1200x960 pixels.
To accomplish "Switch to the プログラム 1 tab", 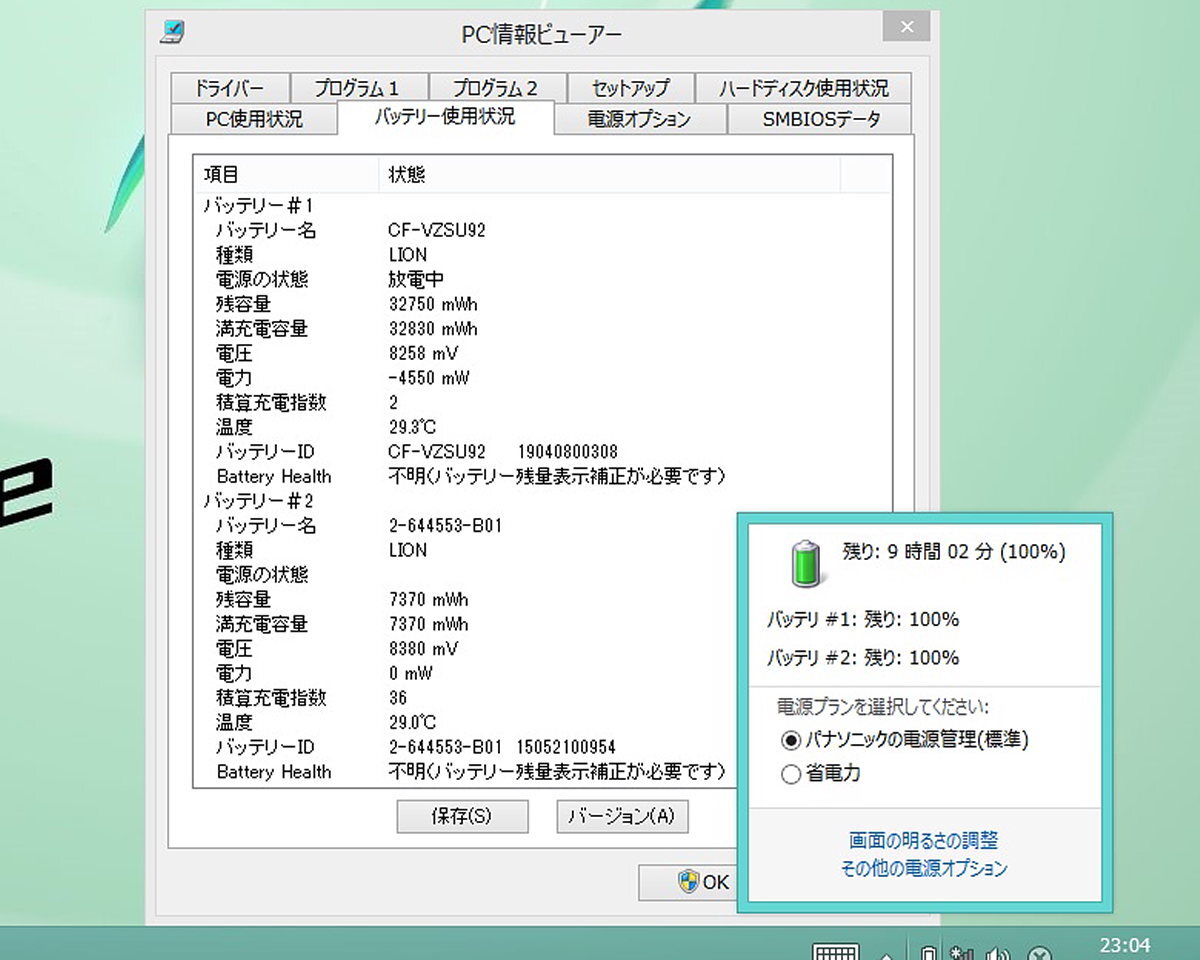I will [x=359, y=88].
